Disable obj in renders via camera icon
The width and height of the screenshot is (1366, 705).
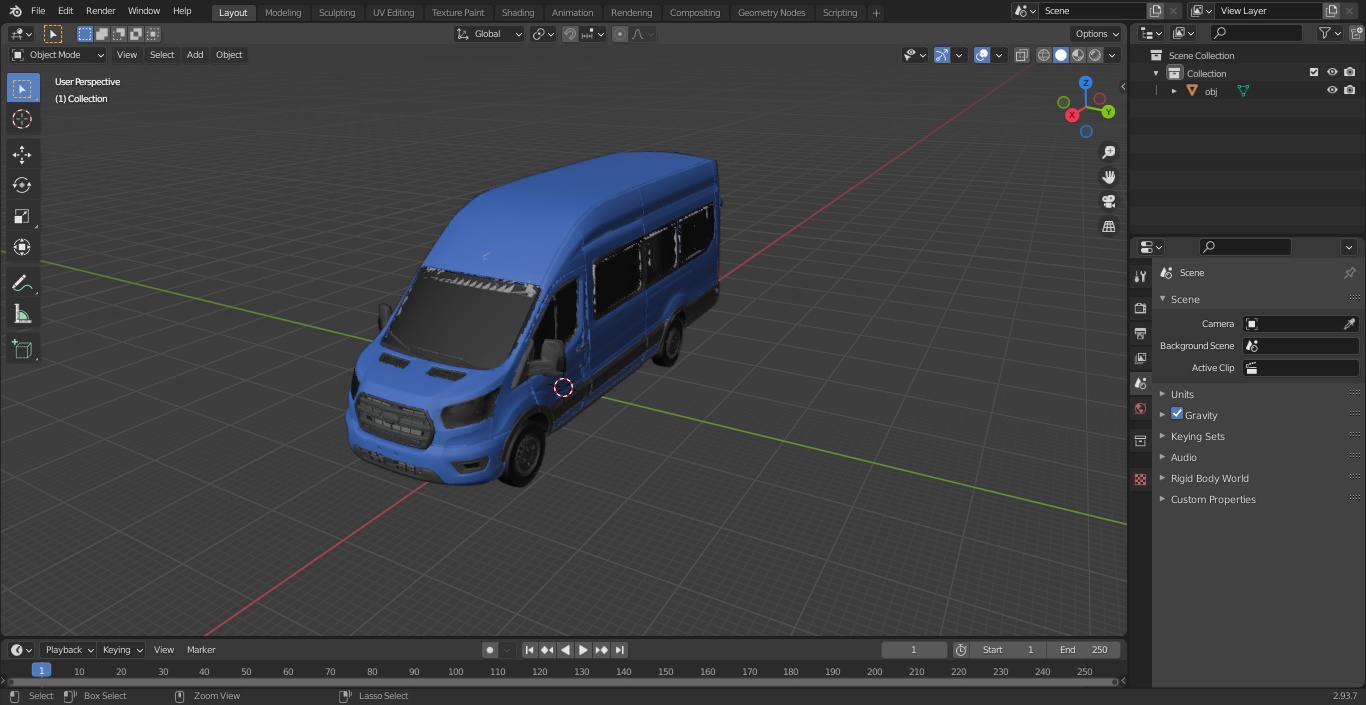pos(1350,90)
